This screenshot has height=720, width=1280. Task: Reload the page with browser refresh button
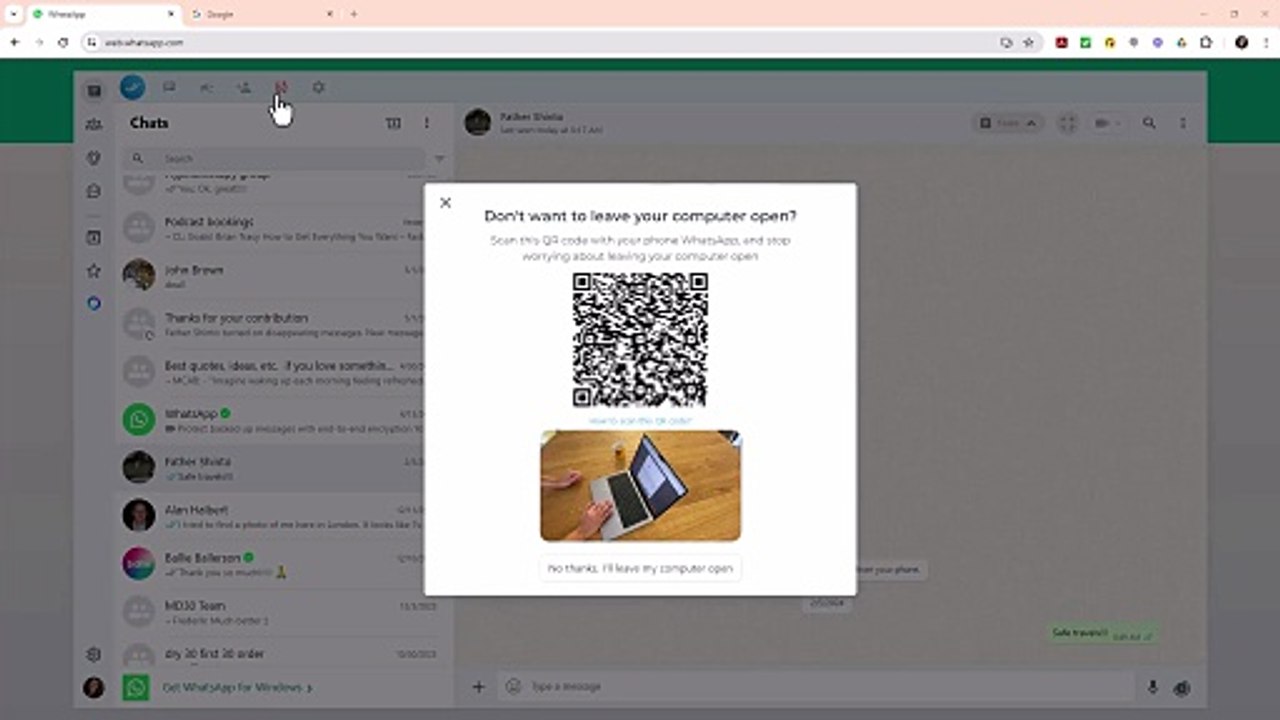point(63,43)
